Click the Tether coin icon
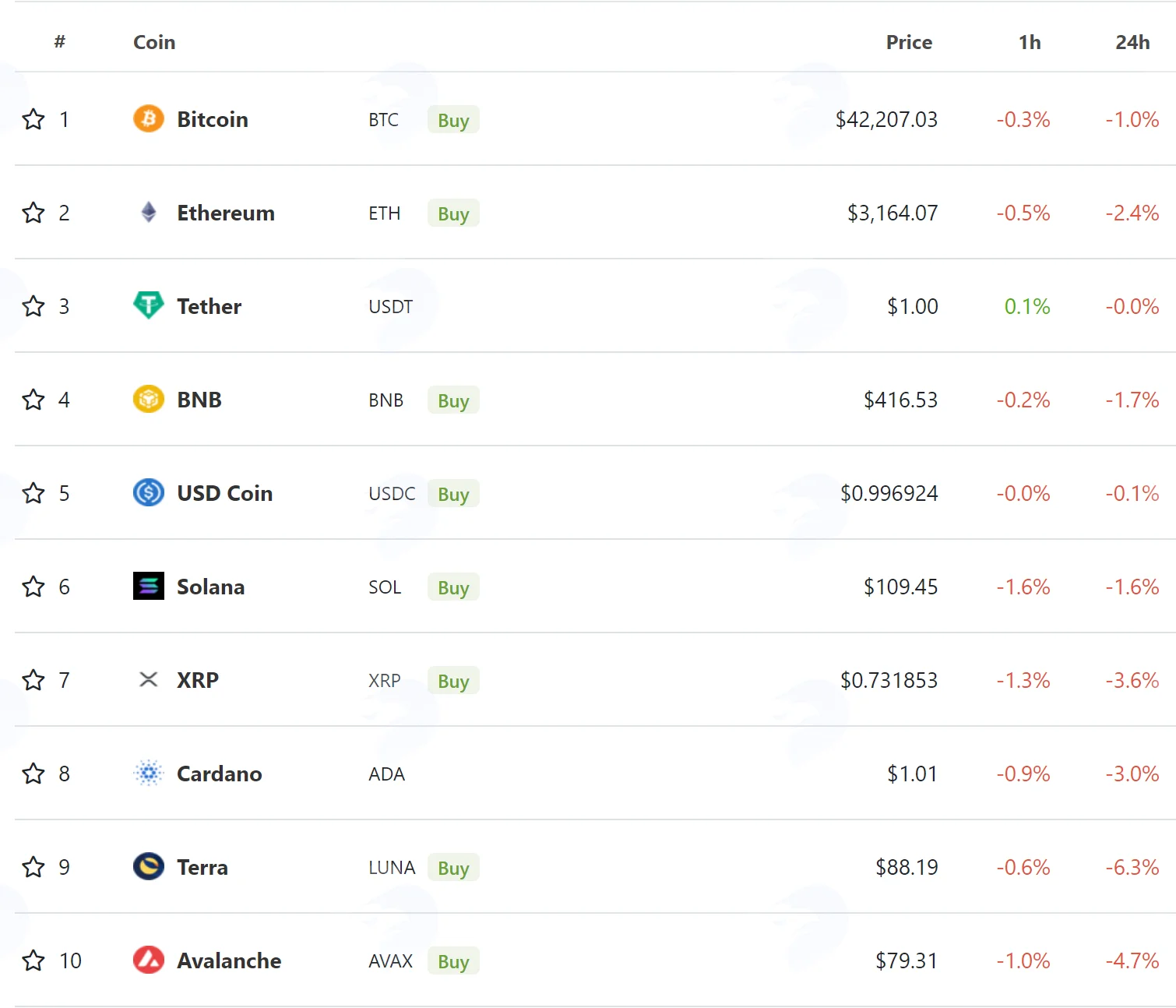Screen dimensions: 1176x1008 [149, 305]
